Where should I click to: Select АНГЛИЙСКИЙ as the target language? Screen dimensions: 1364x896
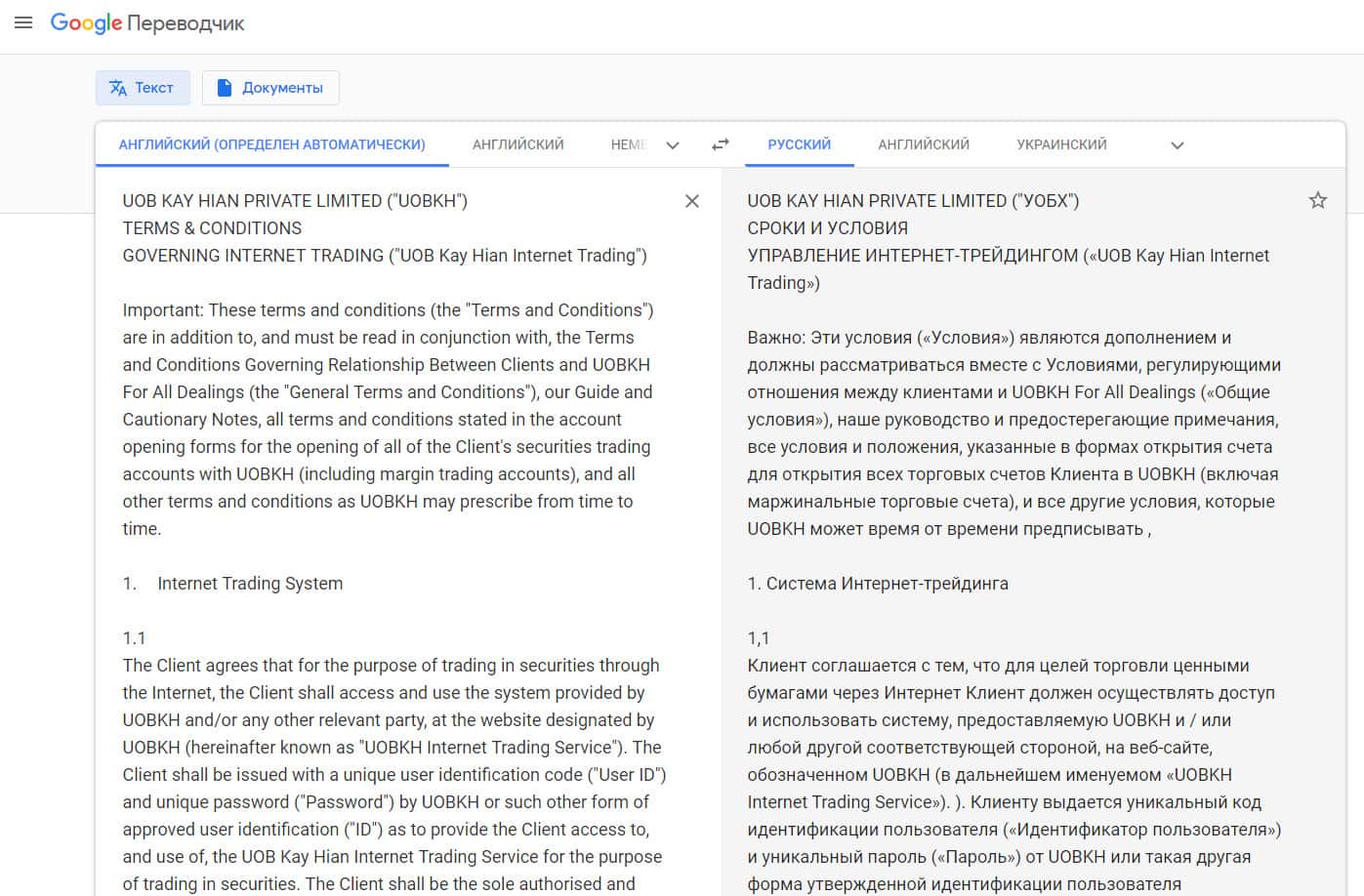coord(924,144)
